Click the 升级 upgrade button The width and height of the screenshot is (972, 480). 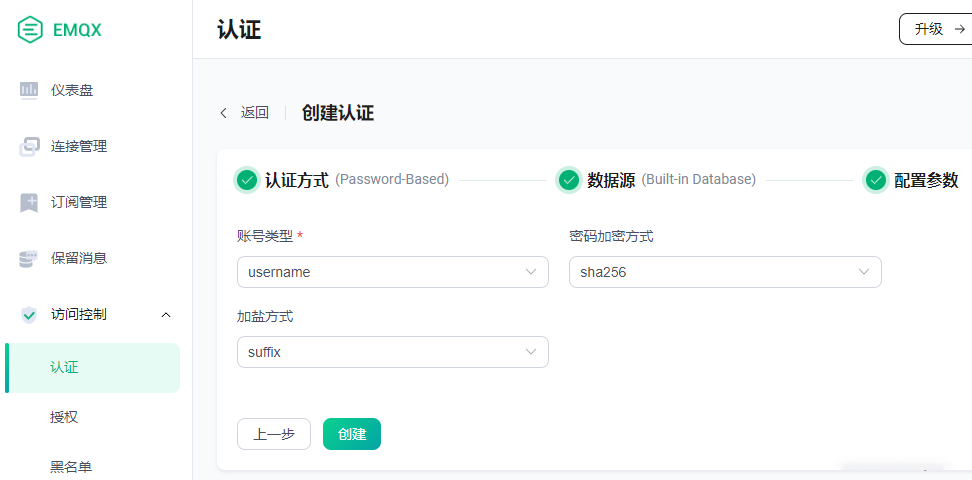click(x=936, y=29)
